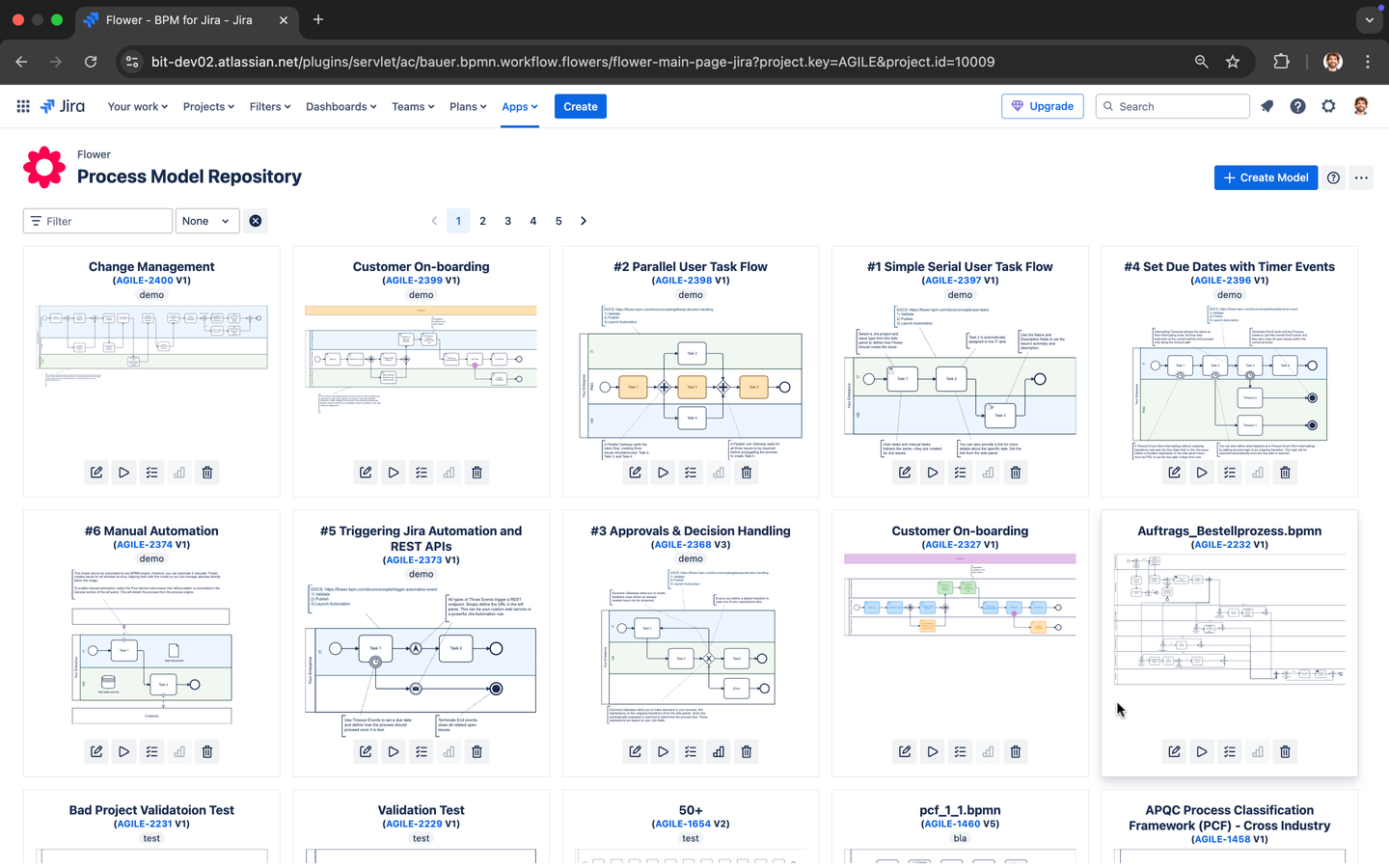1389x868 pixels.
Task: Delete #2 Parallel User Task Flow
Action: pyautogui.click(x=747, y=473)
